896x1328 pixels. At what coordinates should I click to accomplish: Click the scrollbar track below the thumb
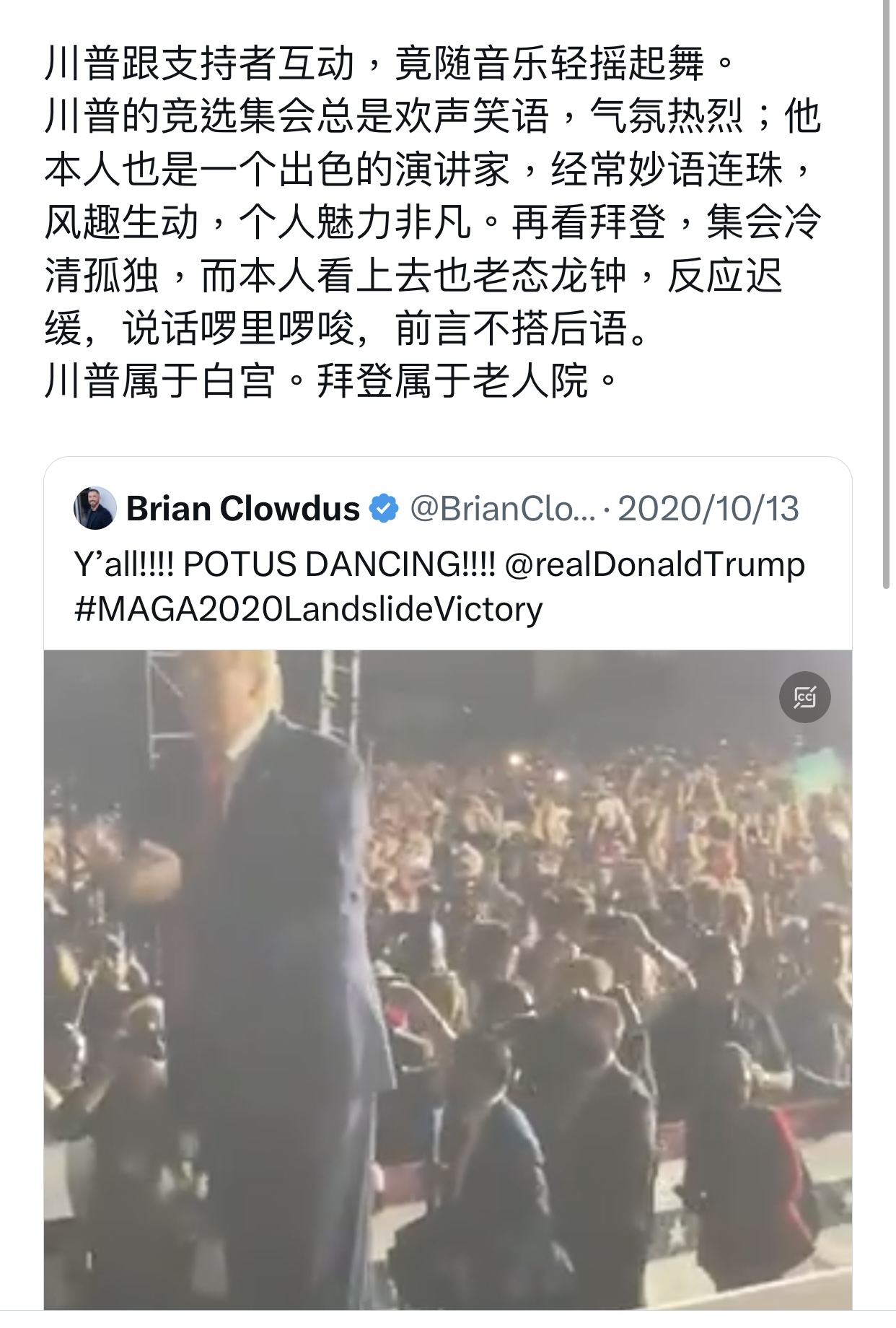(887, 938)
